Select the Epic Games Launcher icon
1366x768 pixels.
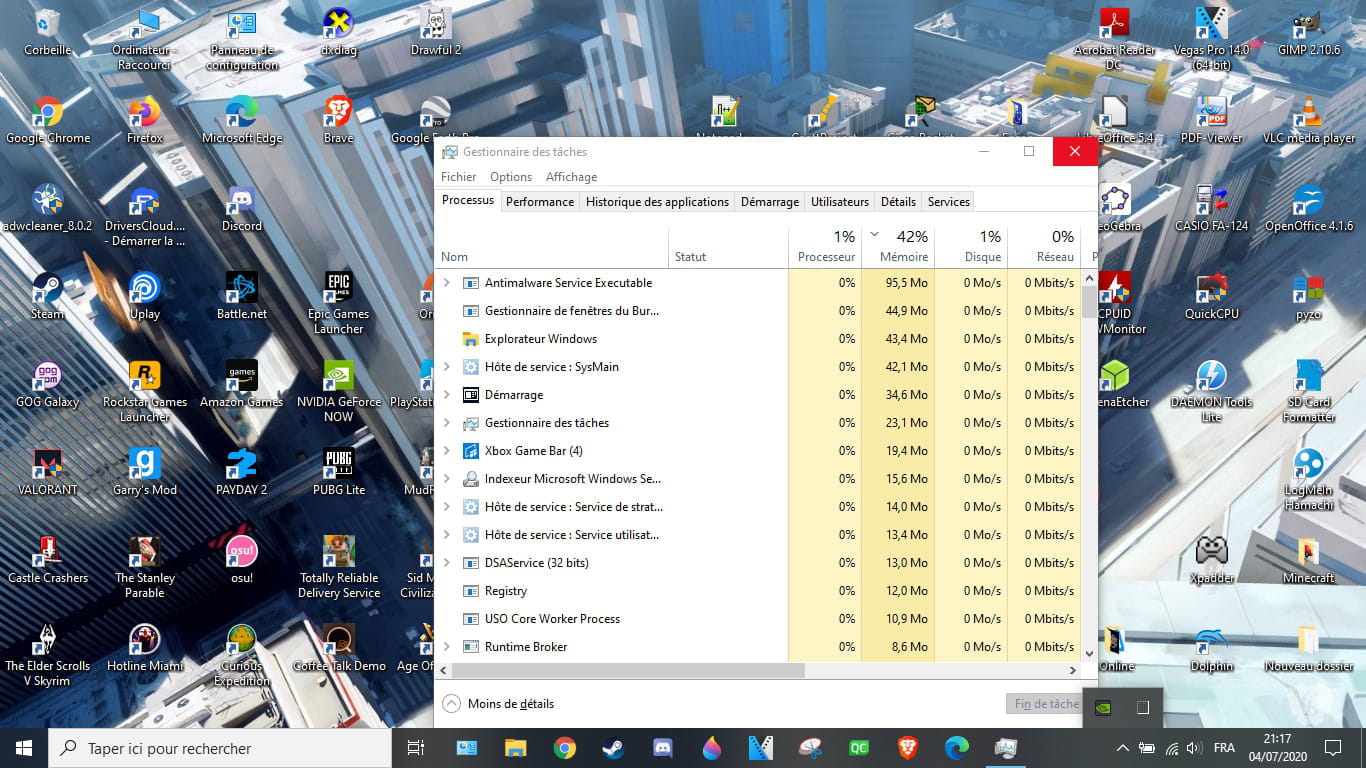pos(338,304)
